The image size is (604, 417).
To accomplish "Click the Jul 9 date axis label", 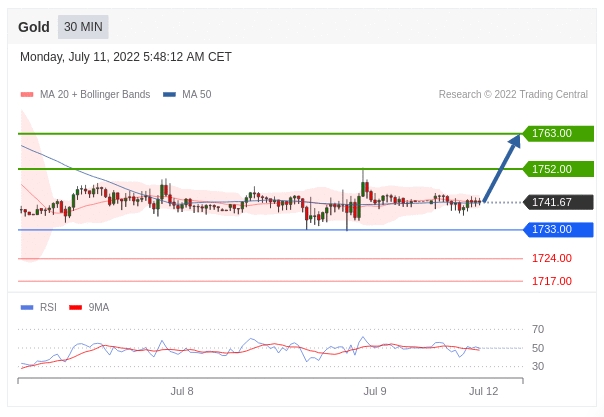I will pos(375,391).
